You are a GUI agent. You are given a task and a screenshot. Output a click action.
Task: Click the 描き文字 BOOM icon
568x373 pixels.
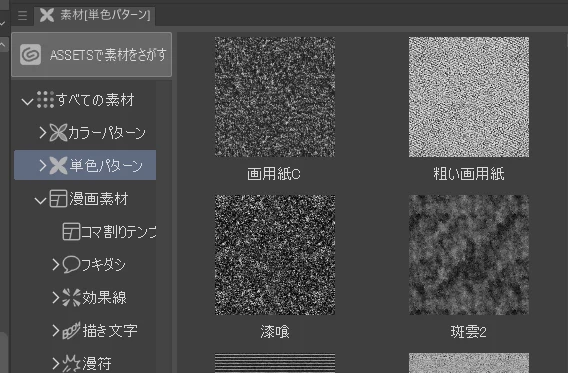[71, 331]
